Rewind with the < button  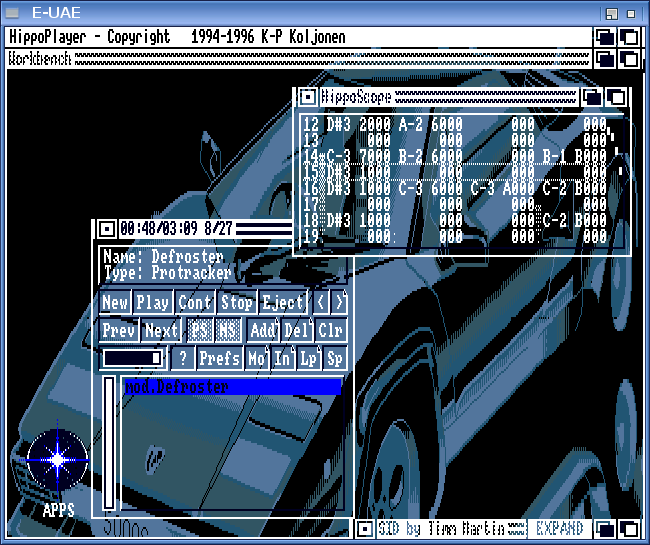[x=321, y=302]
